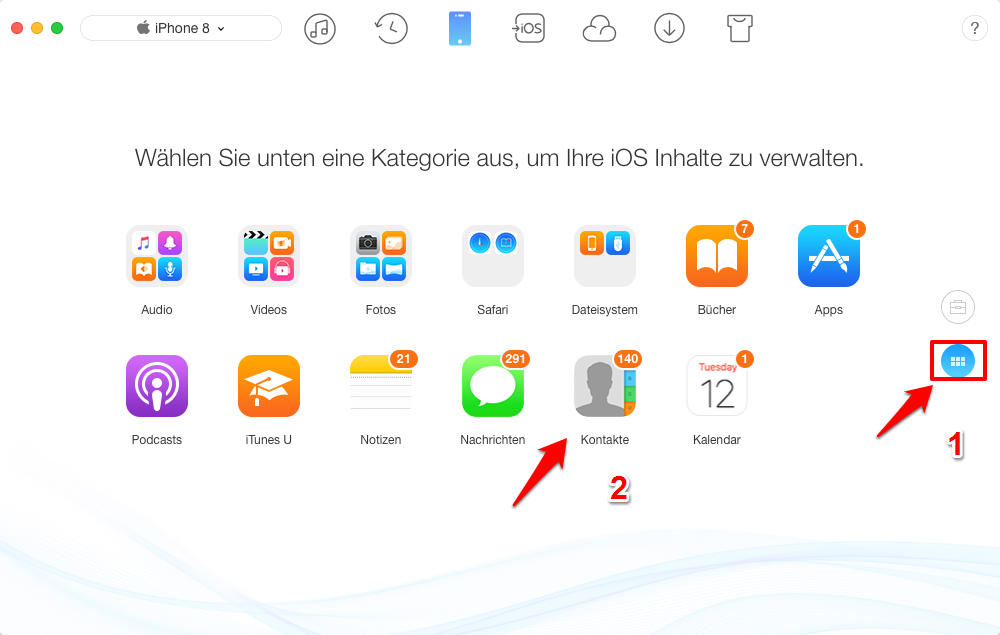Click the Kalendar label
Screen dimensions: 1000x635
[x=717, y=440]
